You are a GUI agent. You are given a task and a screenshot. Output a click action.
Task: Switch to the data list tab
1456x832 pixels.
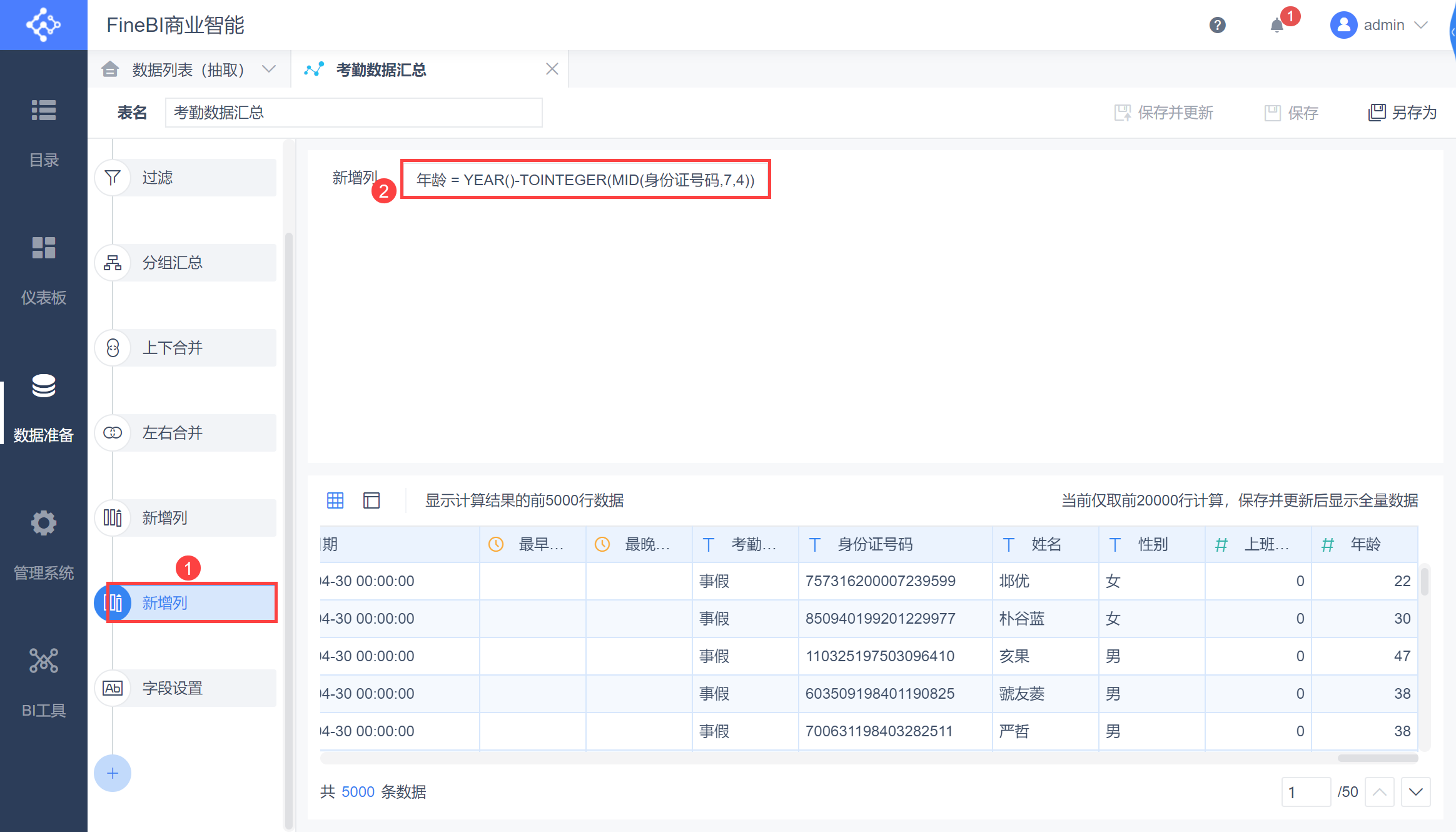pos(188,69)
